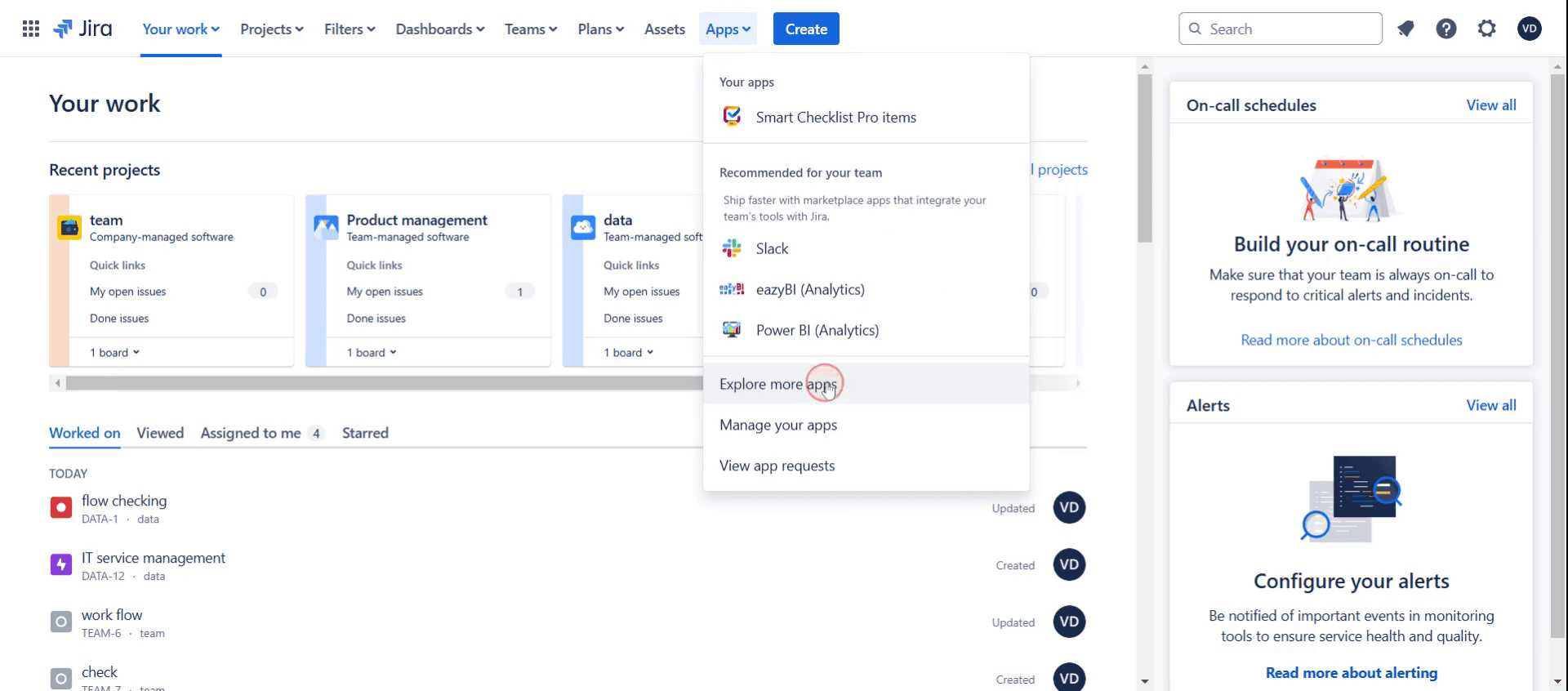Viewport: 1568px width, 691px height.
Task: Click VD avatar on IT service management row
Action: tap(1069, 565)
